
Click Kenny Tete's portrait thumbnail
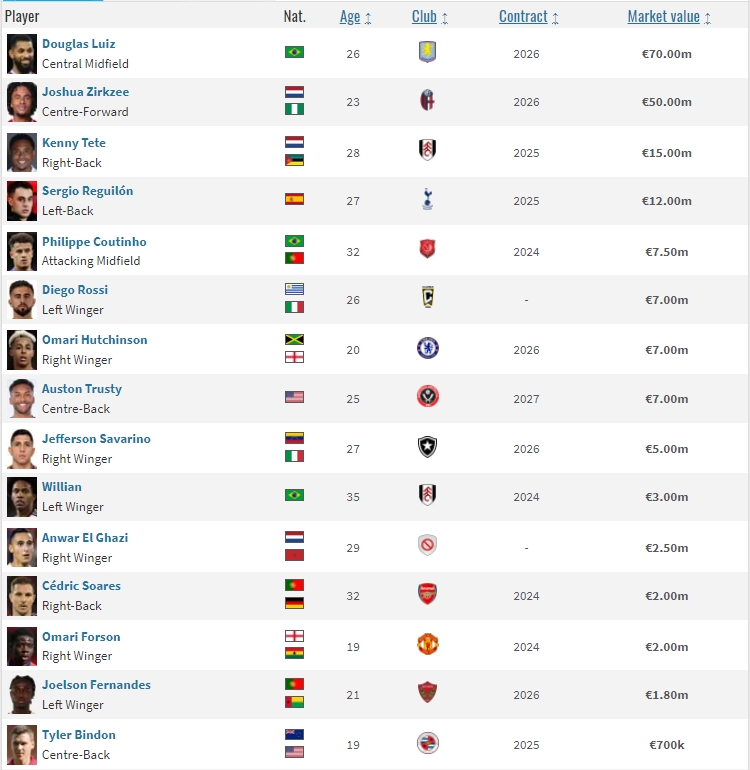click(x=22, y=152)
